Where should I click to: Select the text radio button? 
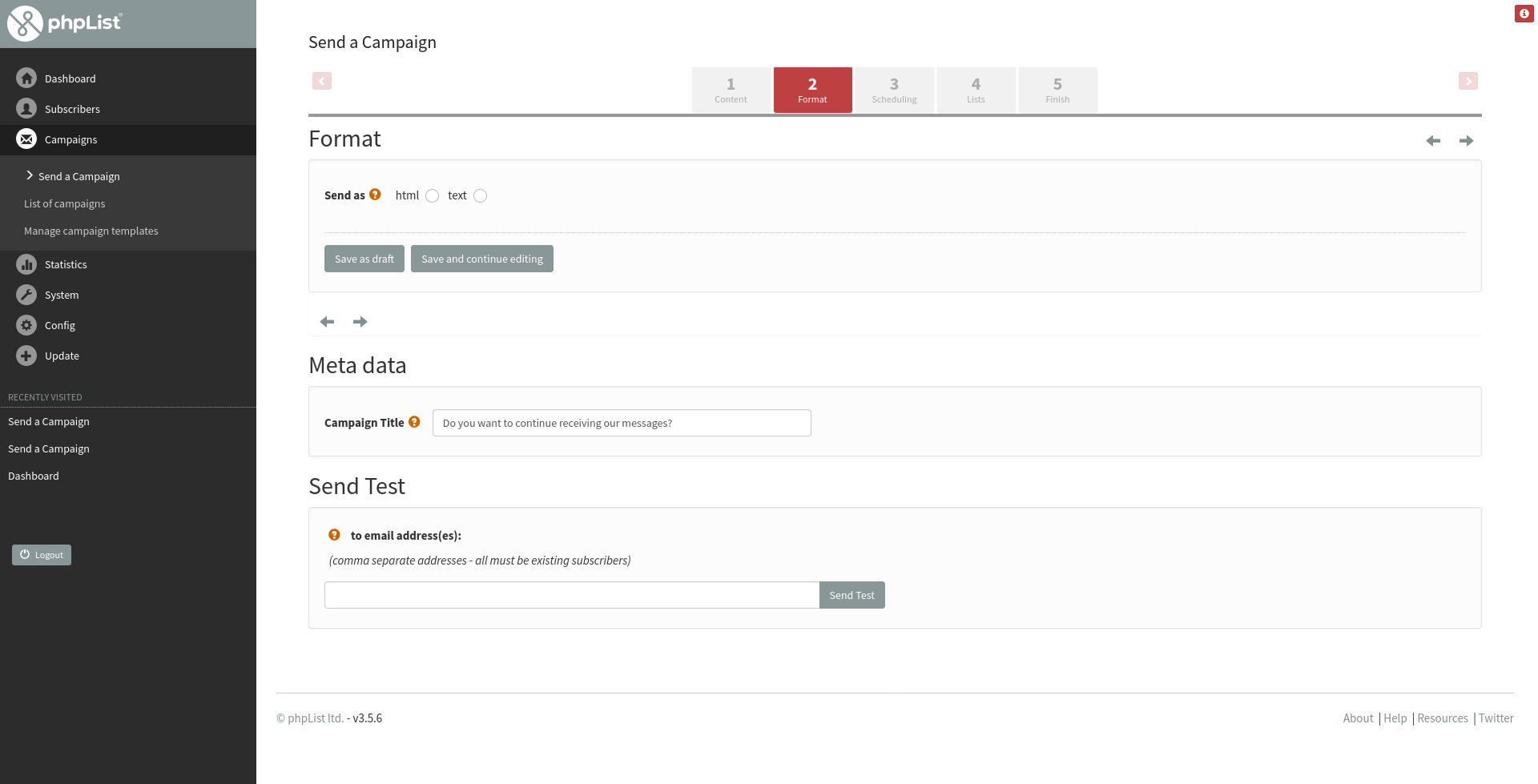pyautogui.click(x=481, y=196)
